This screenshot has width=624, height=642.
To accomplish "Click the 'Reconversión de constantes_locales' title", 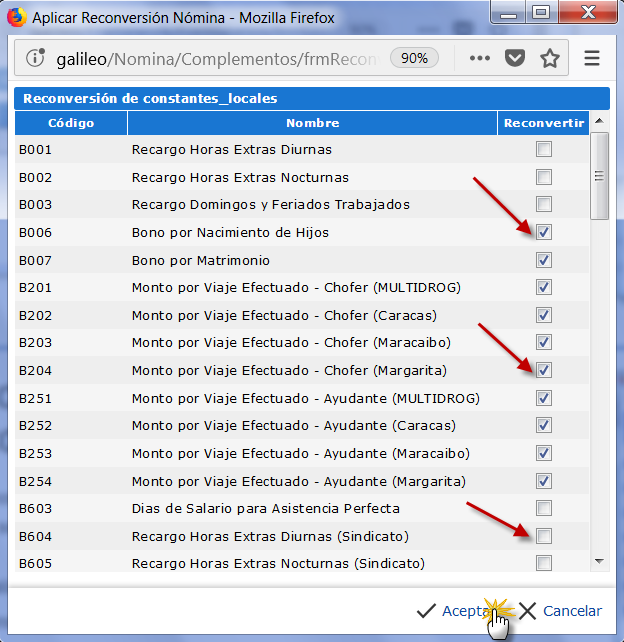I will [x=150, y=98].
